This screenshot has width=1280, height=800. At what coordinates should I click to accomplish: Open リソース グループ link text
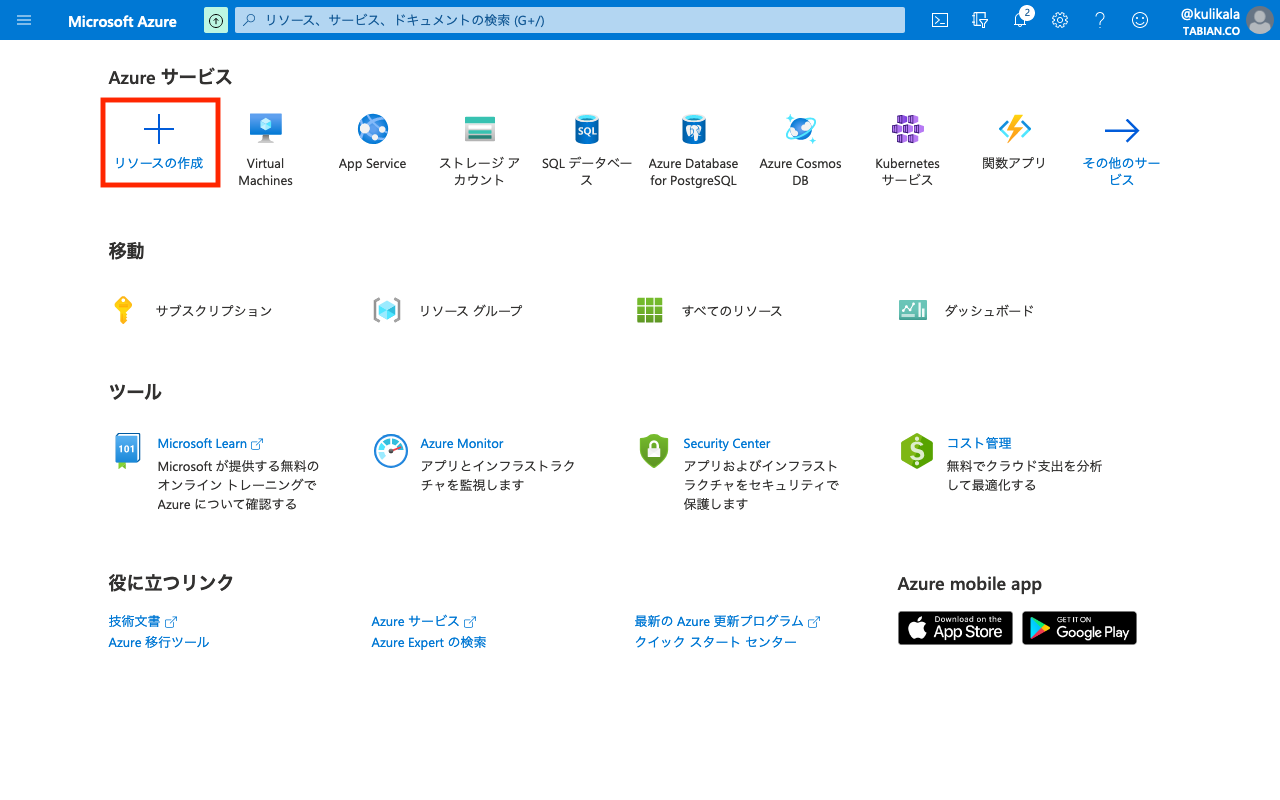tap(470, 311)
